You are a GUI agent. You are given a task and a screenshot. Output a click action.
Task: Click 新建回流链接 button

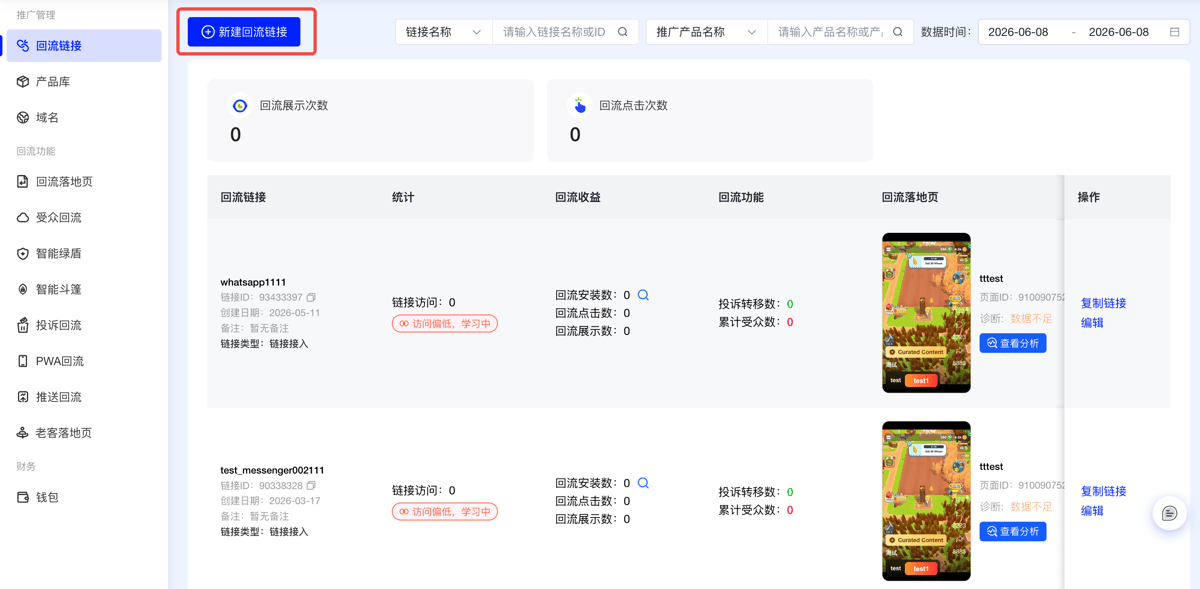(244, 32)
